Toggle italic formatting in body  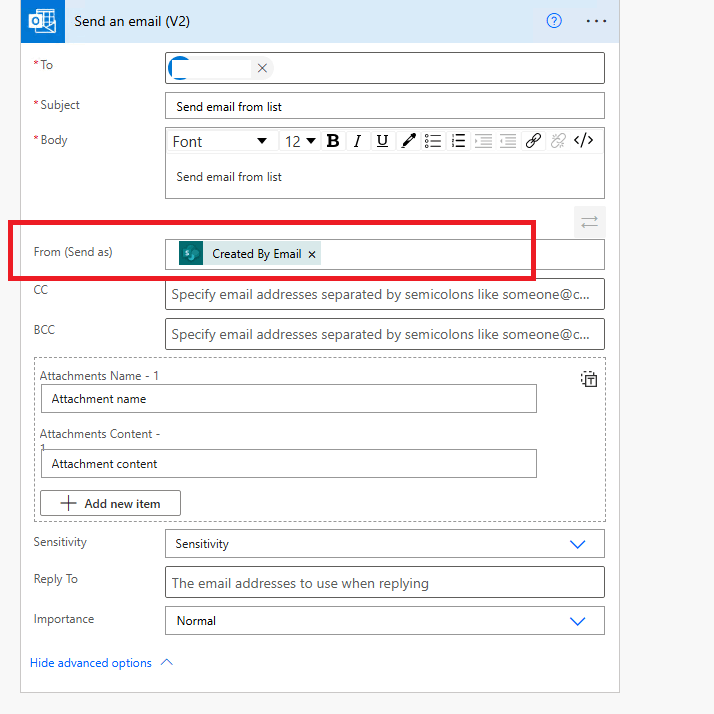tap(357, 141)
